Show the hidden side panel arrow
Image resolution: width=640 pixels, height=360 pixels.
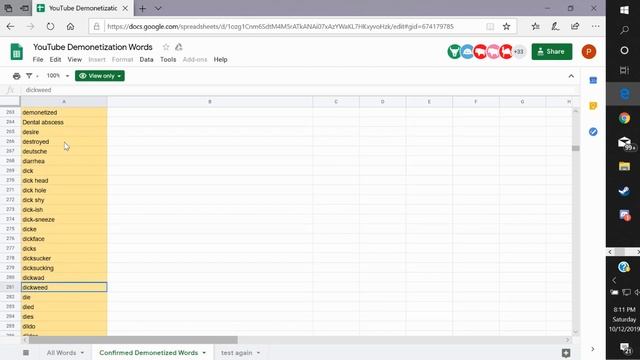tap(593, 349)
